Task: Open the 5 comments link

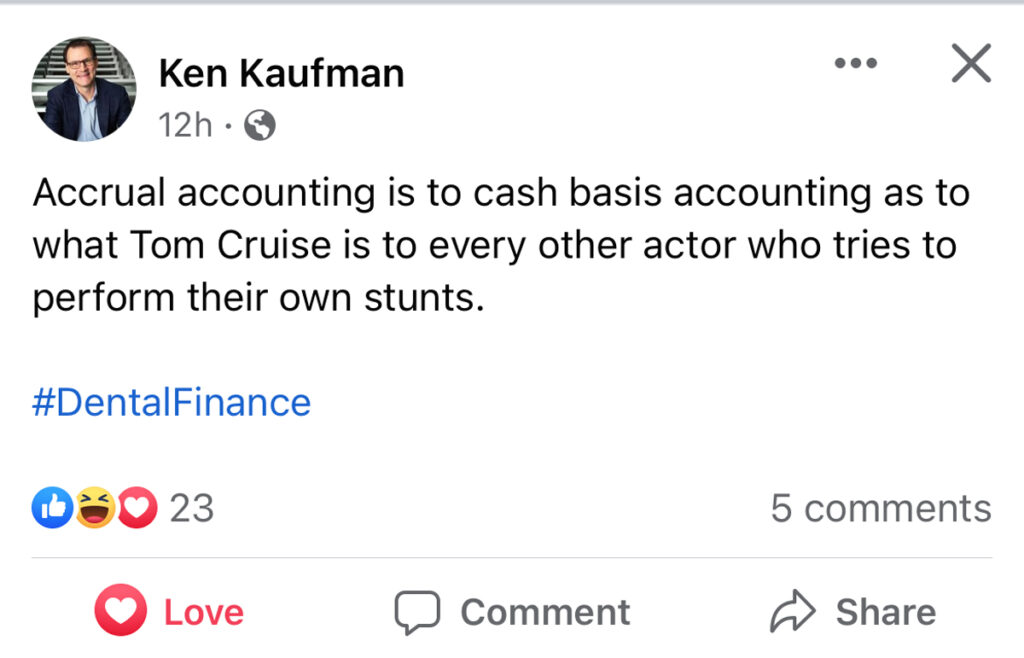Action: (881, 508)
